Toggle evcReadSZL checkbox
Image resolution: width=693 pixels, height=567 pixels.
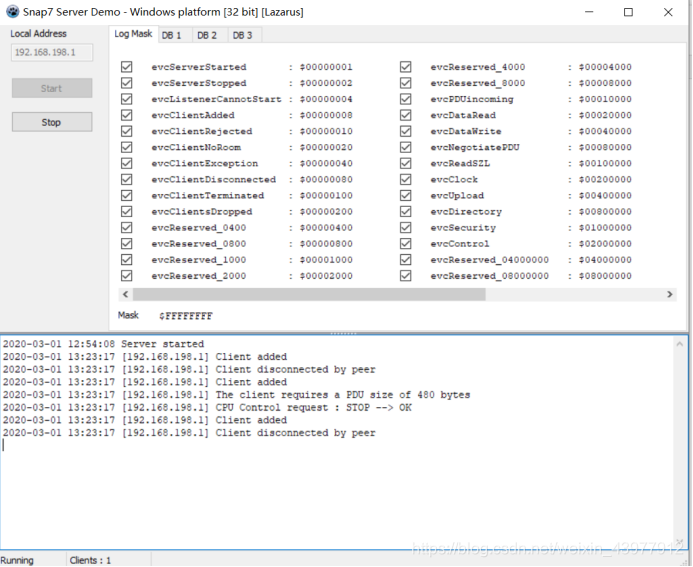click(x=406, y=163)
